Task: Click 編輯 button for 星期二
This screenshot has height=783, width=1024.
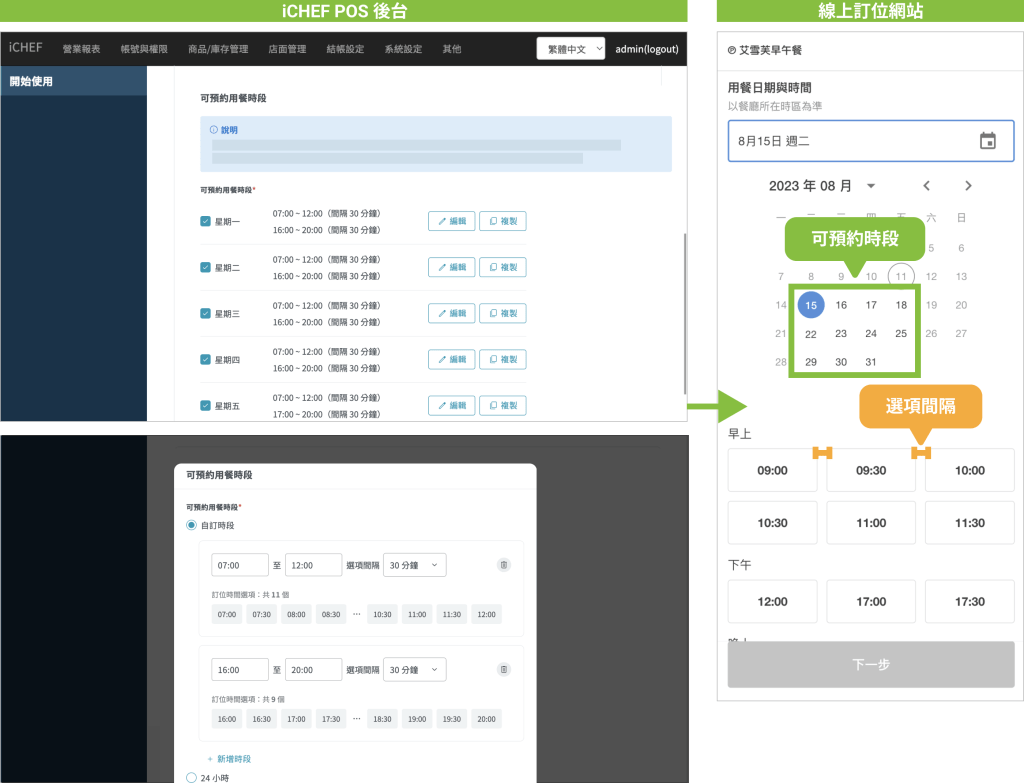Action: click(x=451, y=267)
